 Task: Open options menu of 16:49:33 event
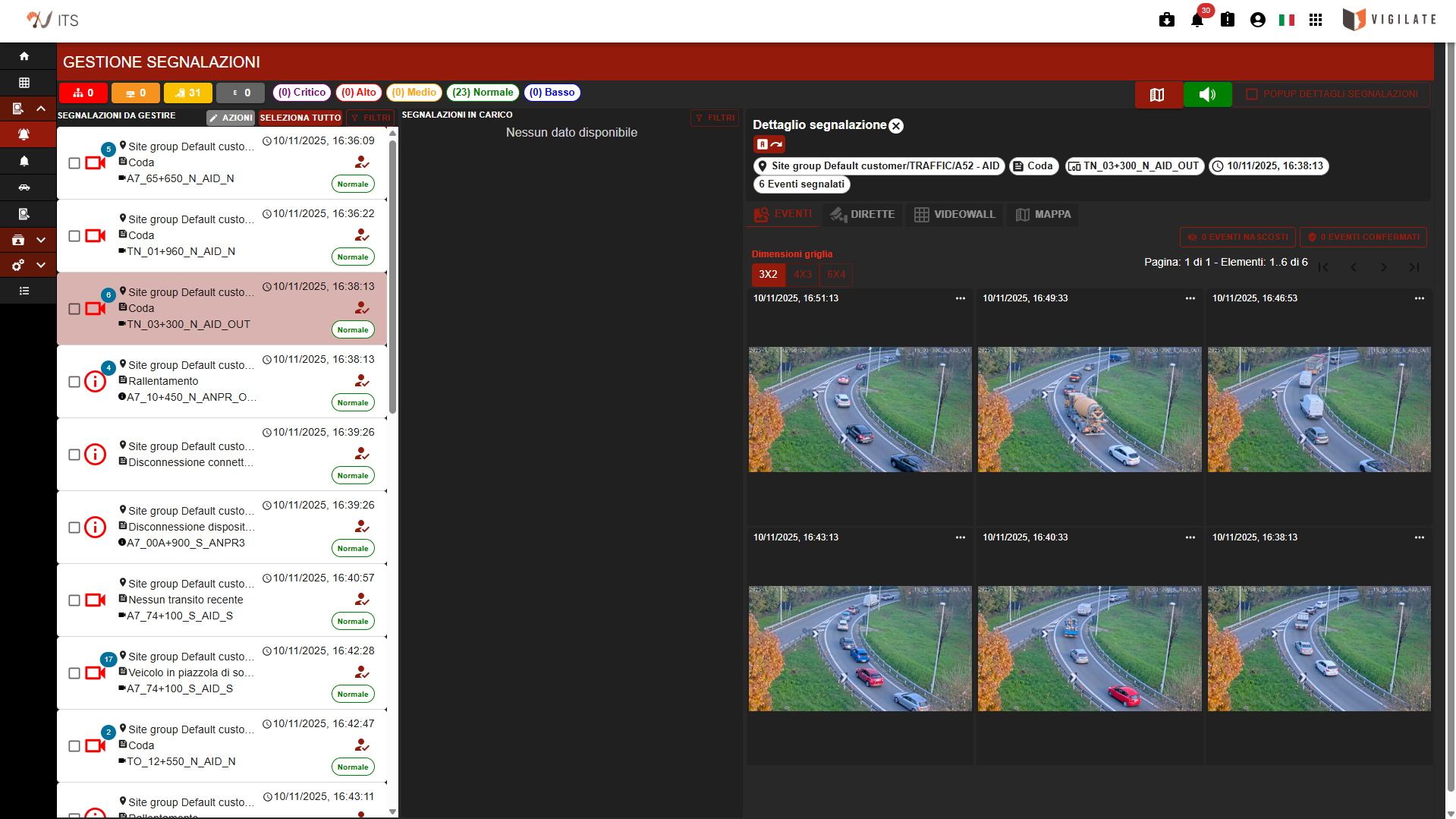(1190, 298)
